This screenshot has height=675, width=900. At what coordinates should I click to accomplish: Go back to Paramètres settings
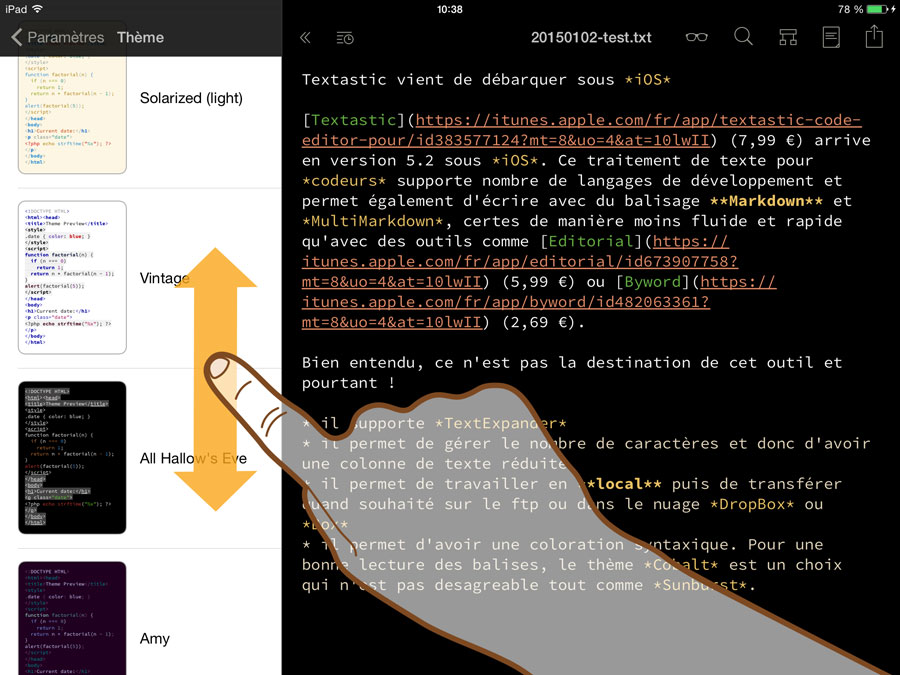(57, 37)
